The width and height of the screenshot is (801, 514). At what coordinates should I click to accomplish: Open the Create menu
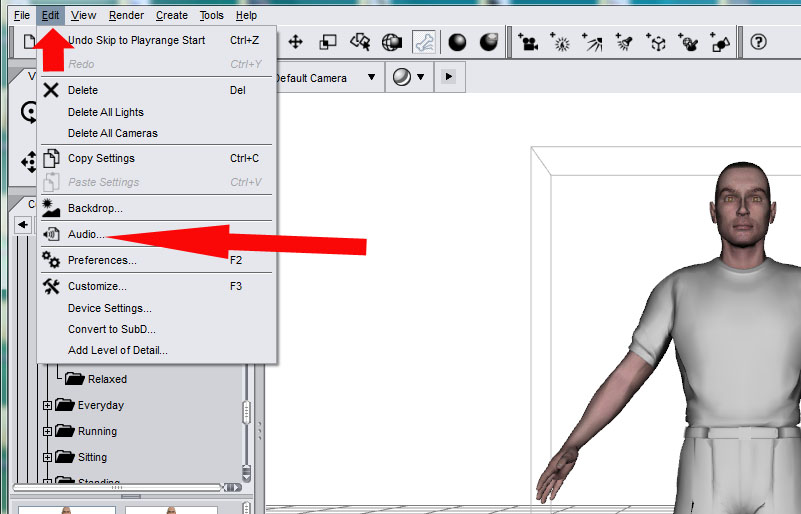(x=172, y=15)
